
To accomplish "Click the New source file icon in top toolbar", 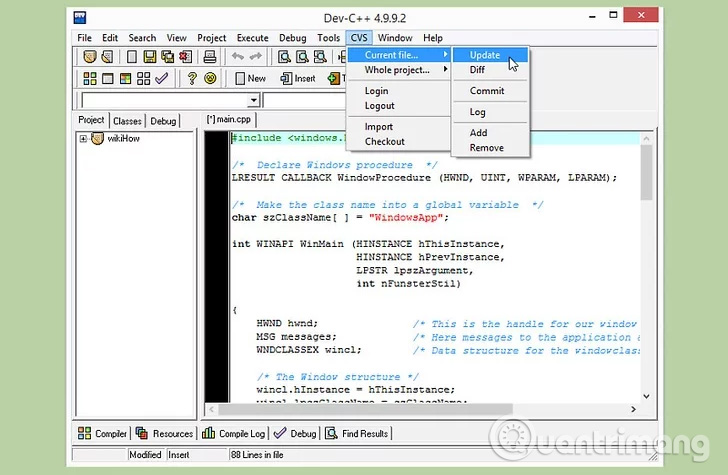I will coord(132,57).
